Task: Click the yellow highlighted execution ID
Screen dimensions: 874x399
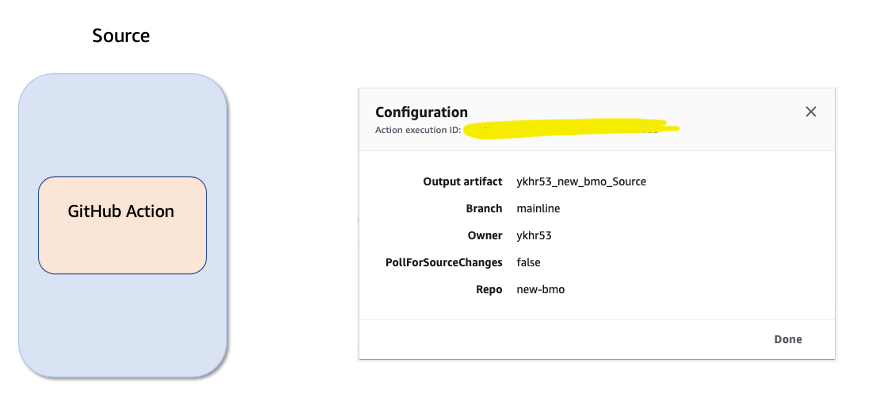Action: [x=571, y=128]
